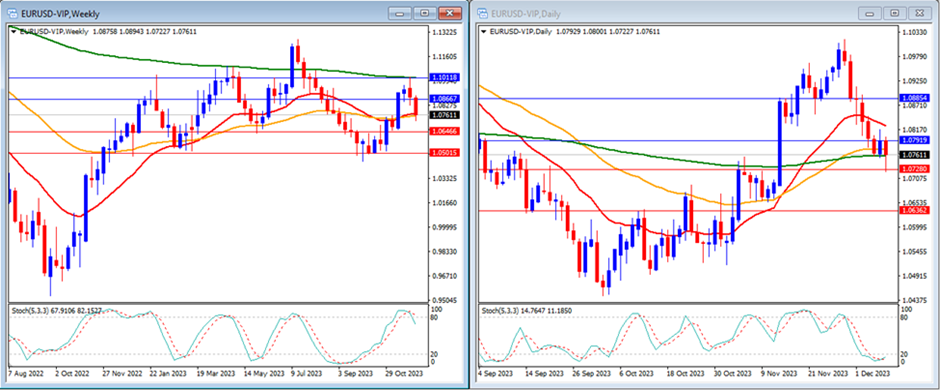Viewport: 940px width, 390px height.
Task: Click the 3 Sep 2023 date on the time axis
Action: click(x=356, y=373)
